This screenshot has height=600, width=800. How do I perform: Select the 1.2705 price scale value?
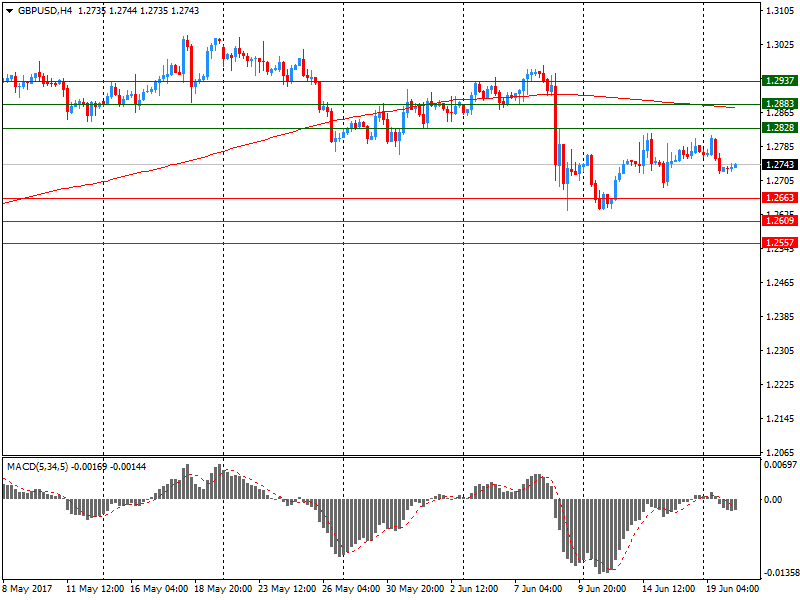coord(780,181)
